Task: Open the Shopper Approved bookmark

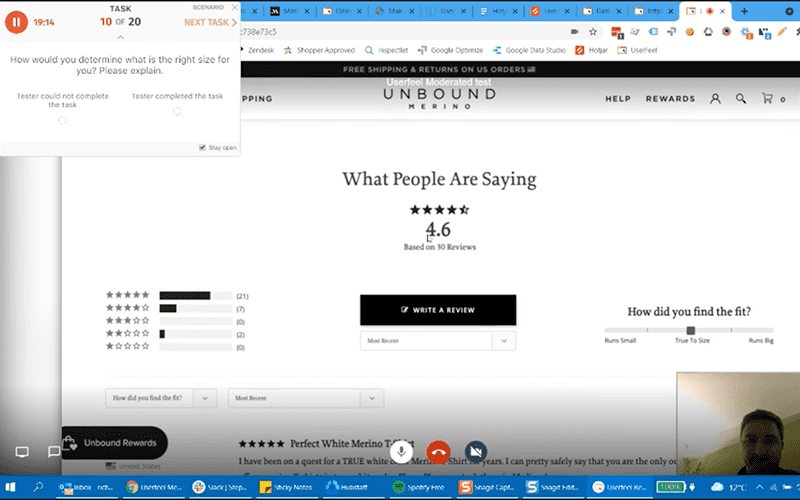Action: 319,50
